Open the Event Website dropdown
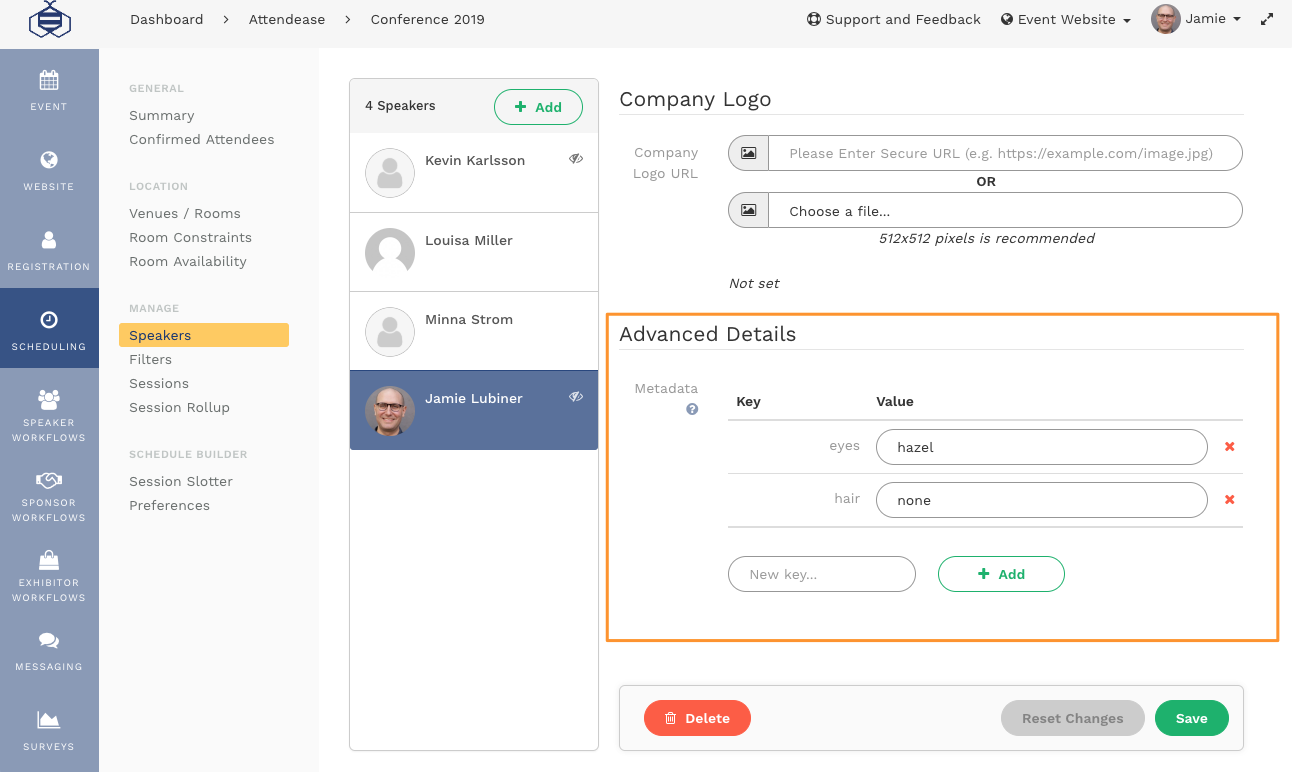Image resolution: width=1292 pixels, height=772 pixels. click(x=1066, y=19)
